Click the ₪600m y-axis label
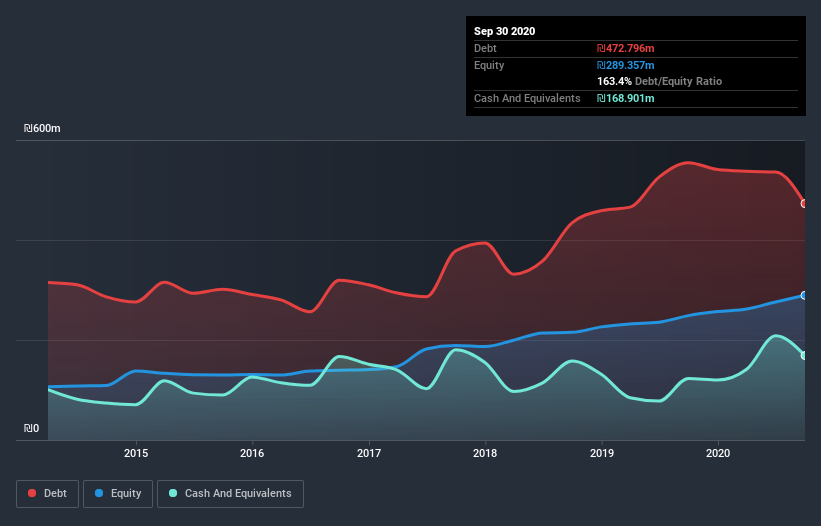 (42, 128)
